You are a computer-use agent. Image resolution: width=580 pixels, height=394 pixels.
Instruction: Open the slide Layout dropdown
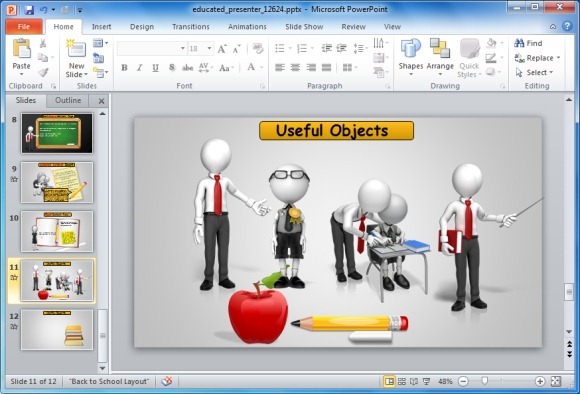(100, 43)
